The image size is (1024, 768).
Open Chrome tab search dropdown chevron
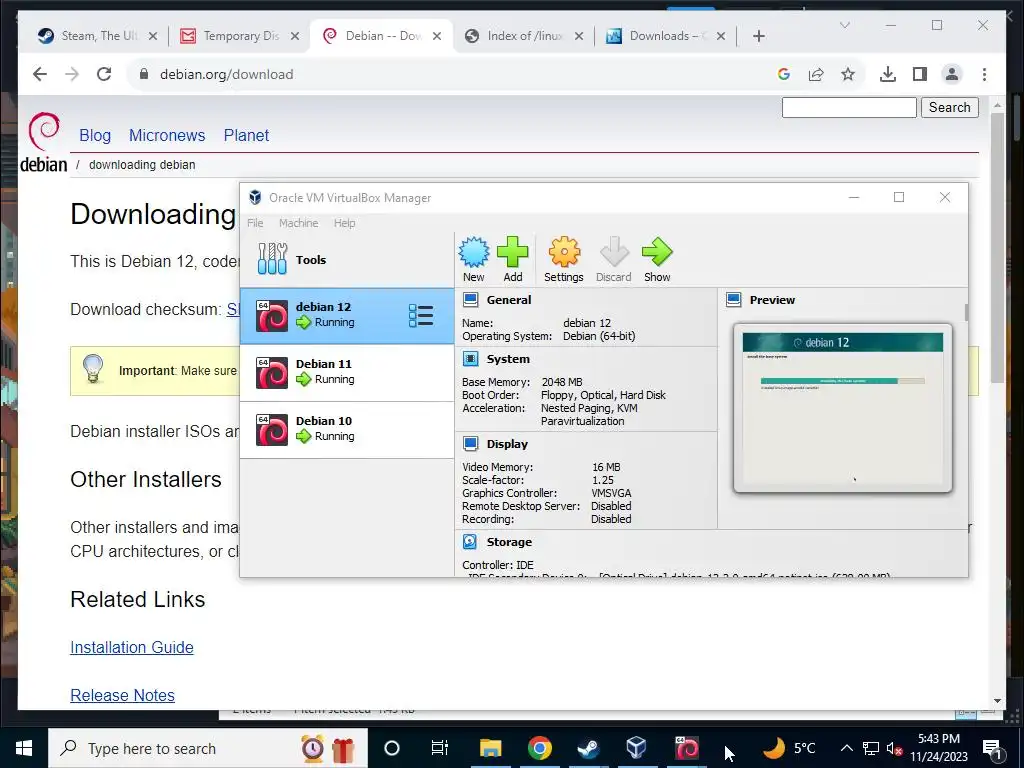pyautogui.click(x=844, y=25)
